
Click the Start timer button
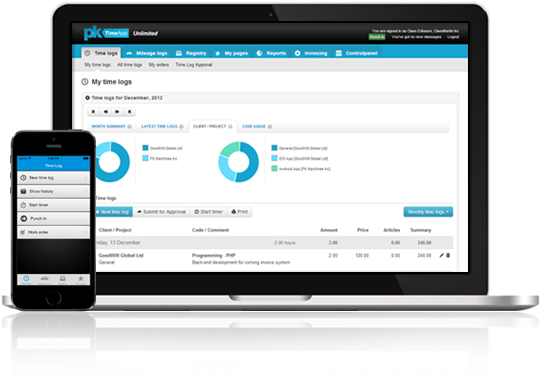209,212
